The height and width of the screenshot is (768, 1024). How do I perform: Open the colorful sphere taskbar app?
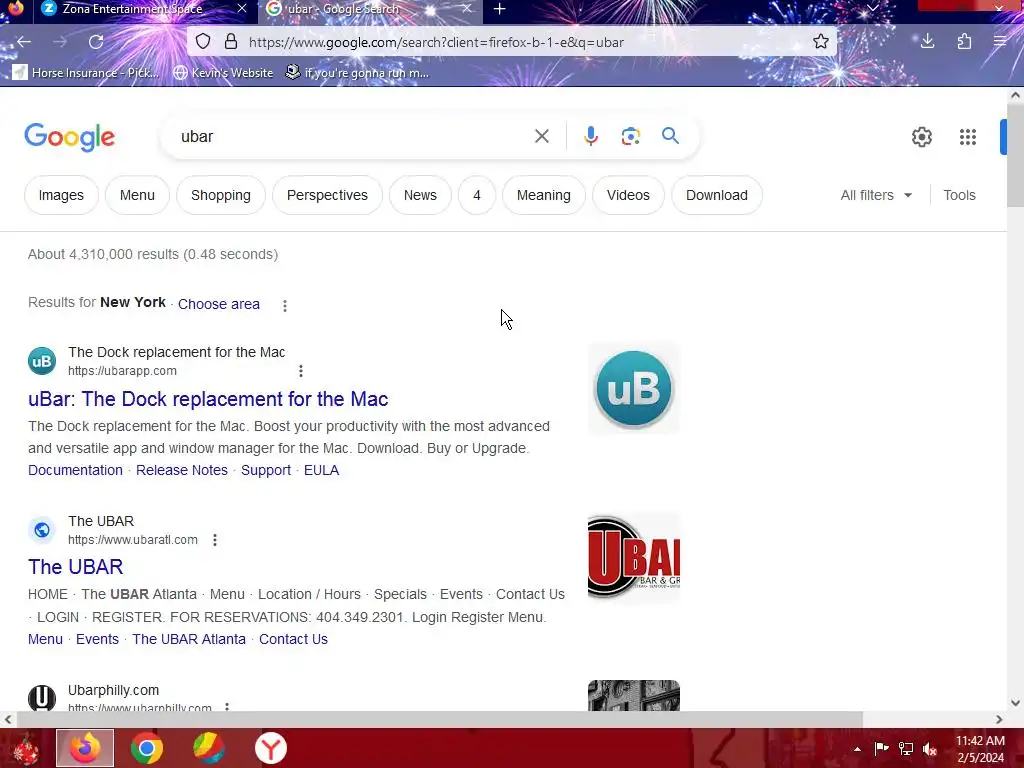click(x=209, y=748)
